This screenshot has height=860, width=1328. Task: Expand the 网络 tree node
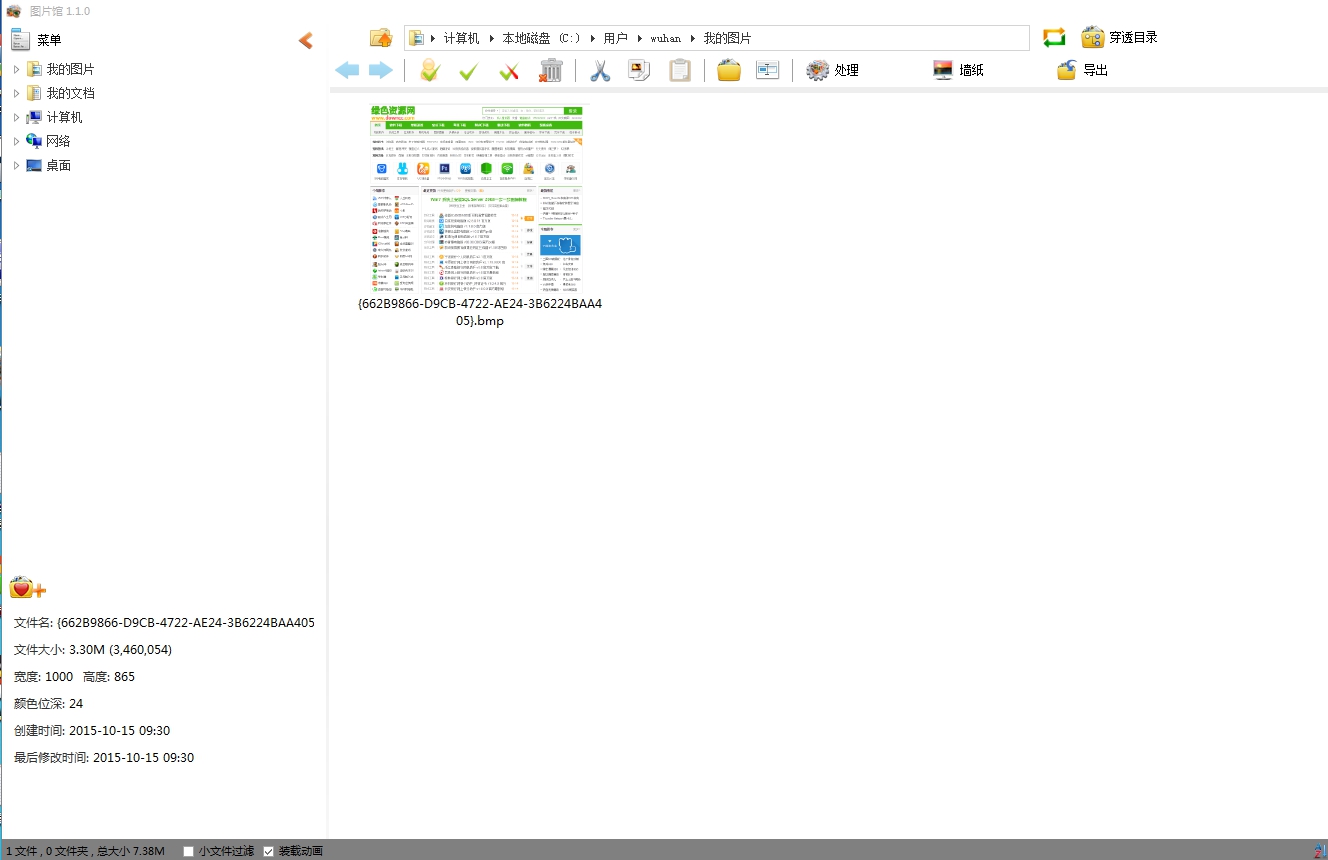[16, 141]
